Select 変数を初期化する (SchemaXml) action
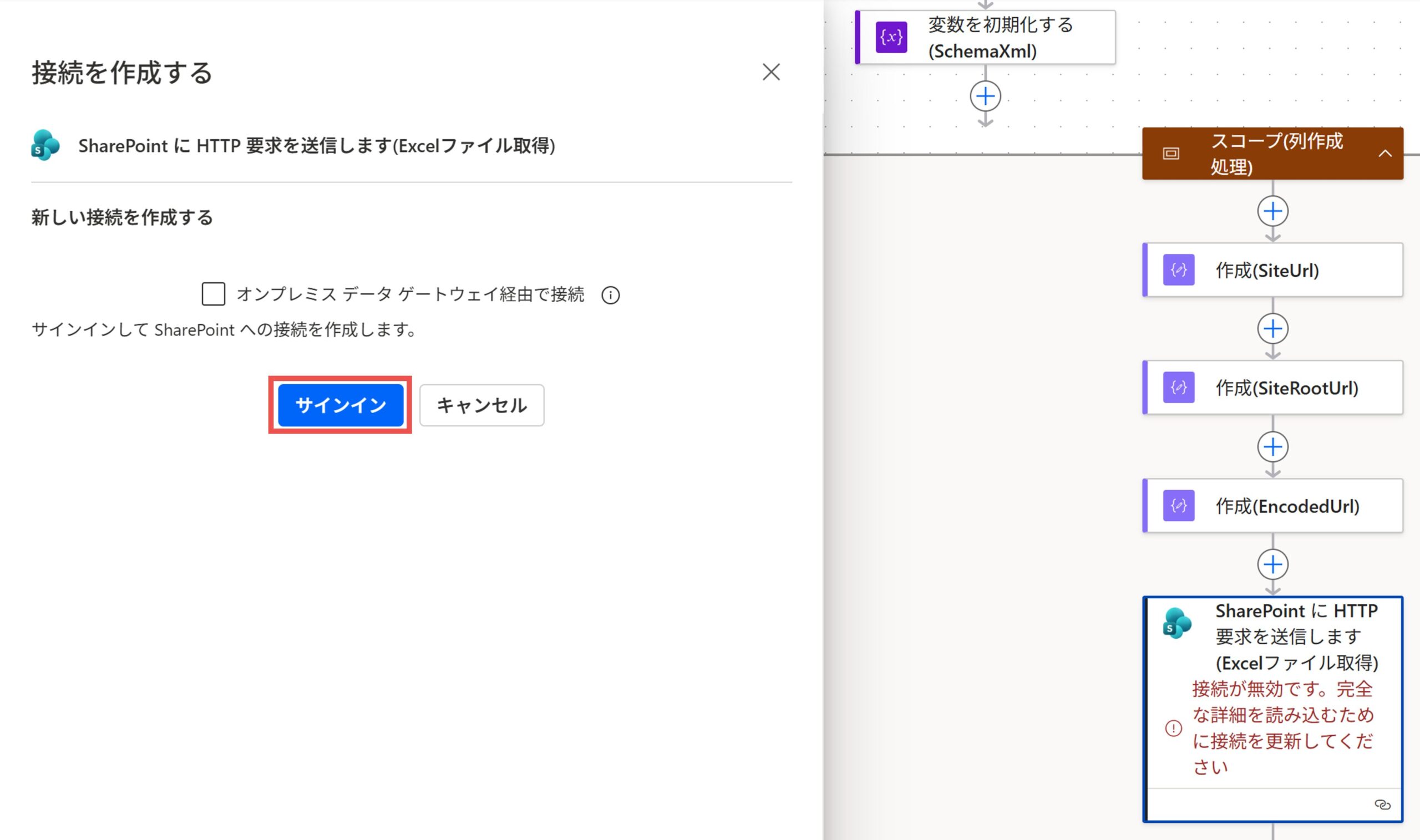Image resolution: width=1420 pixels, height=840 pixels. pos(985,37)
